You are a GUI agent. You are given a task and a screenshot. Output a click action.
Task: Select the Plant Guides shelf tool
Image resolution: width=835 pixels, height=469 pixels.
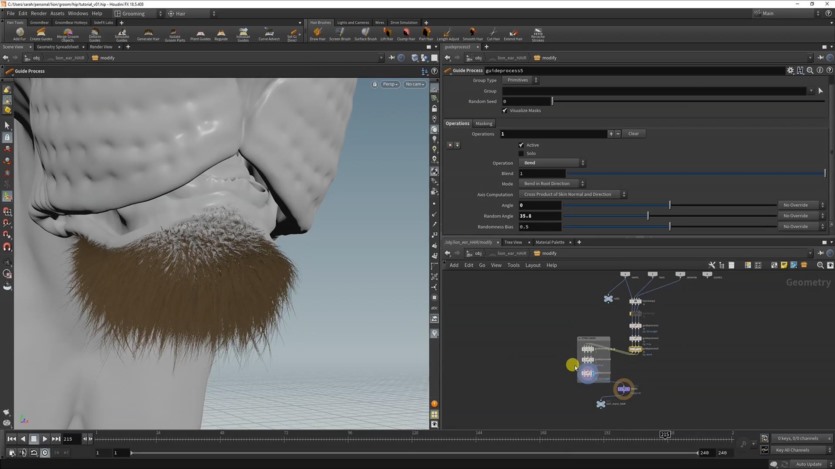200,34
